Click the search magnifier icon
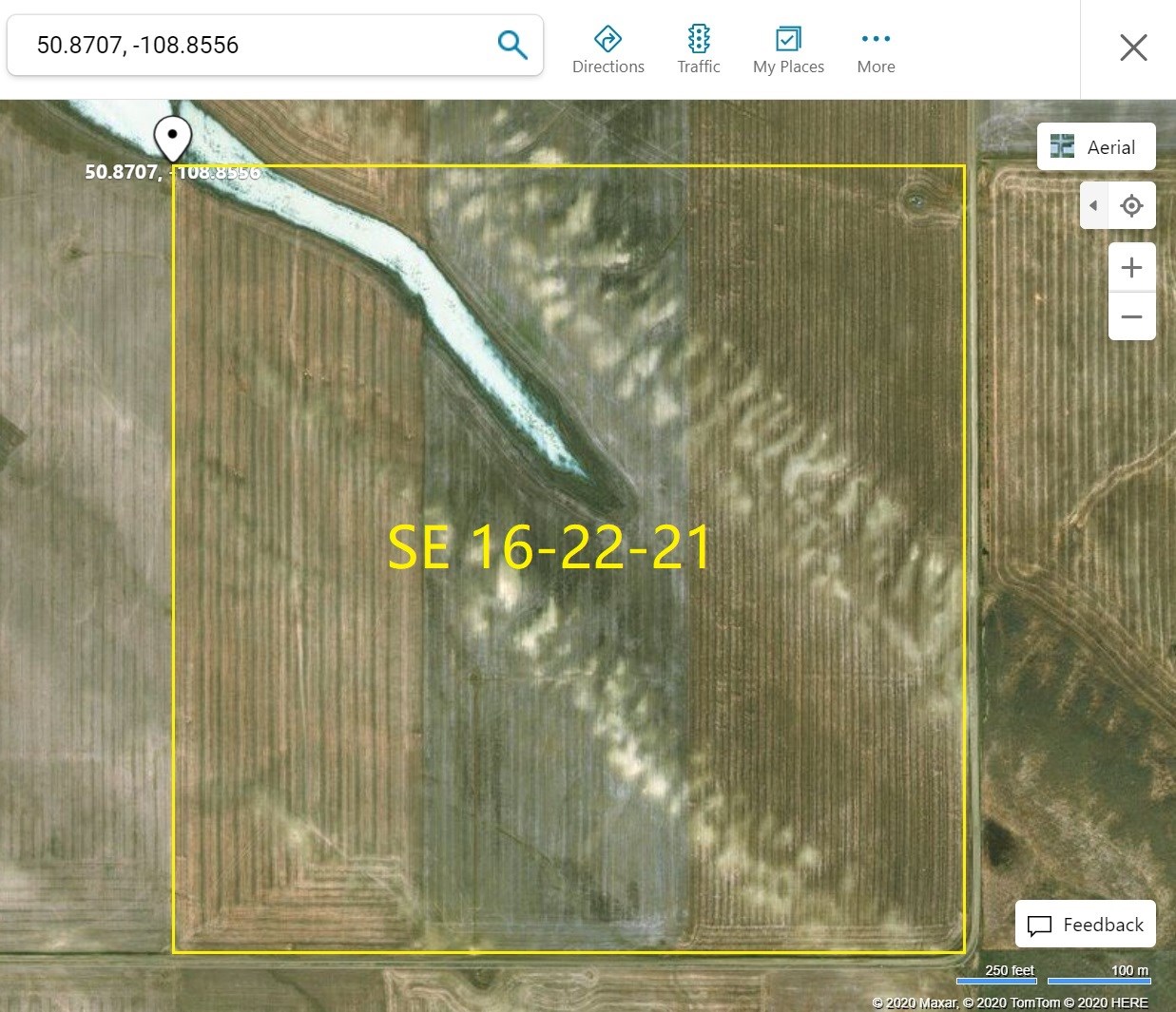The height and width of the screenshot is (1012, 1176). [512, 45]
